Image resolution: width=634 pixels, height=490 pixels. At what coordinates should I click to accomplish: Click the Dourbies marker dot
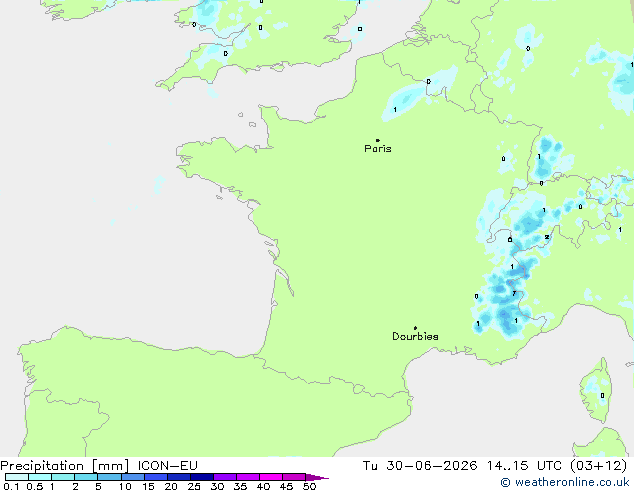tap(415, 328)
